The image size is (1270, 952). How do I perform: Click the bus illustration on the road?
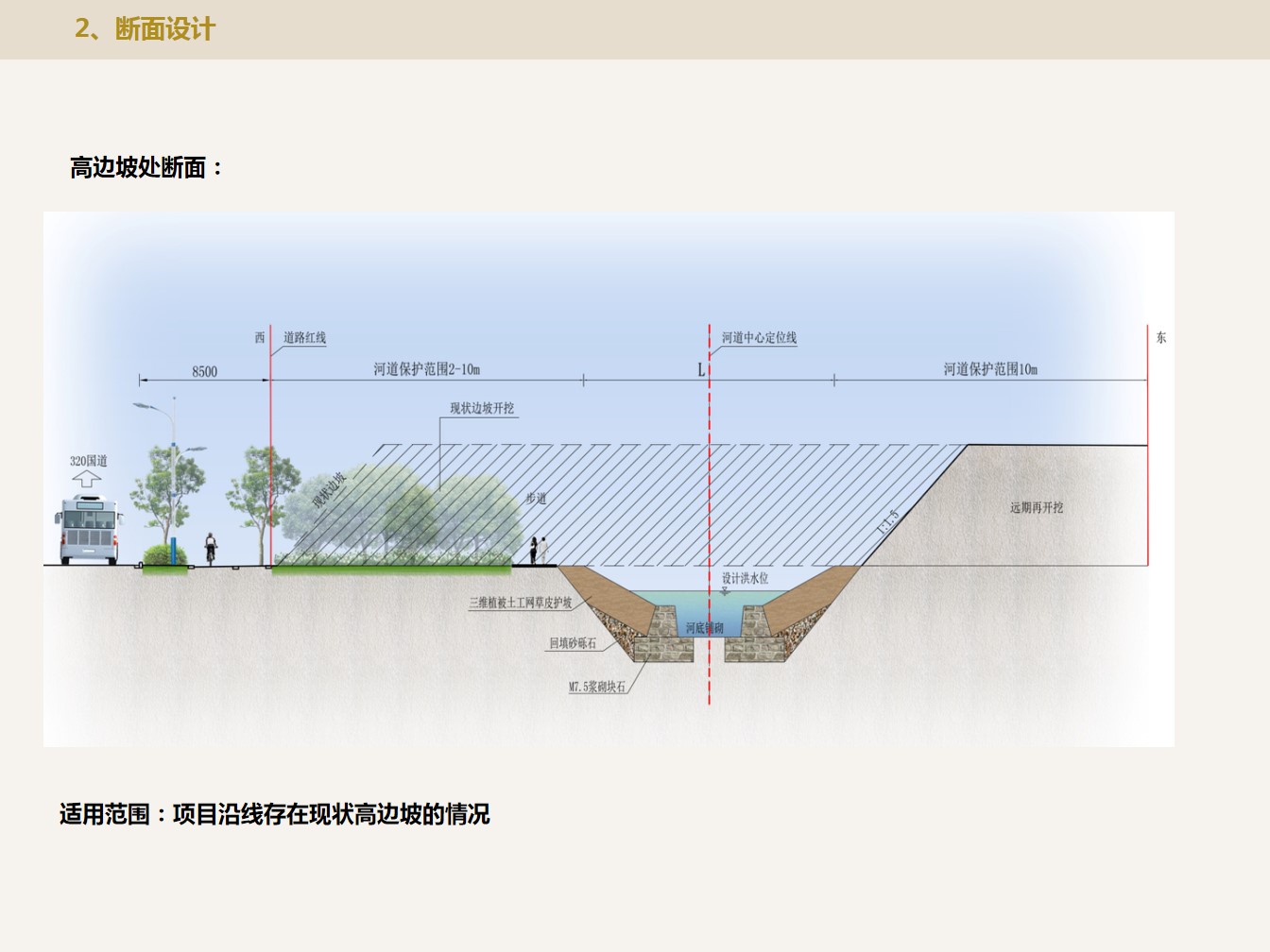click(x=89, y=531)
